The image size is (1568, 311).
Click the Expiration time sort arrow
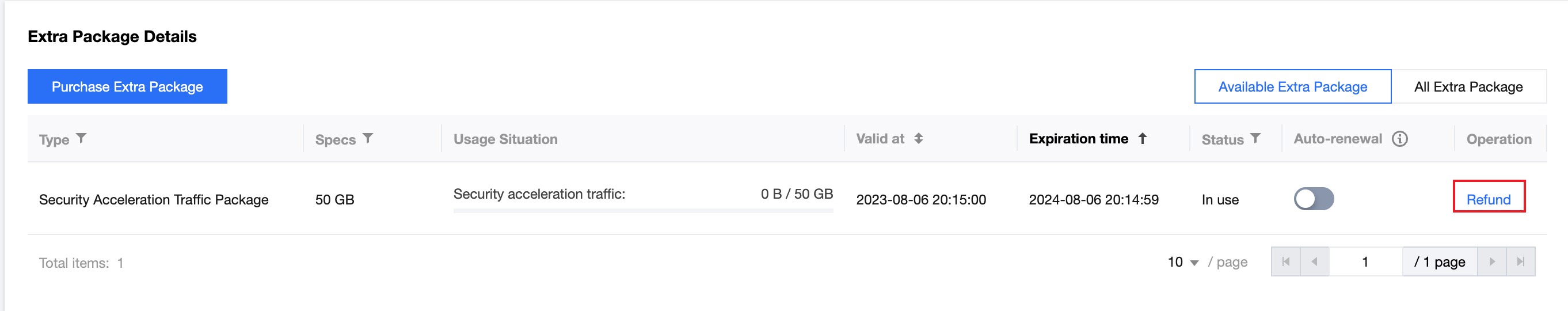1143,138
